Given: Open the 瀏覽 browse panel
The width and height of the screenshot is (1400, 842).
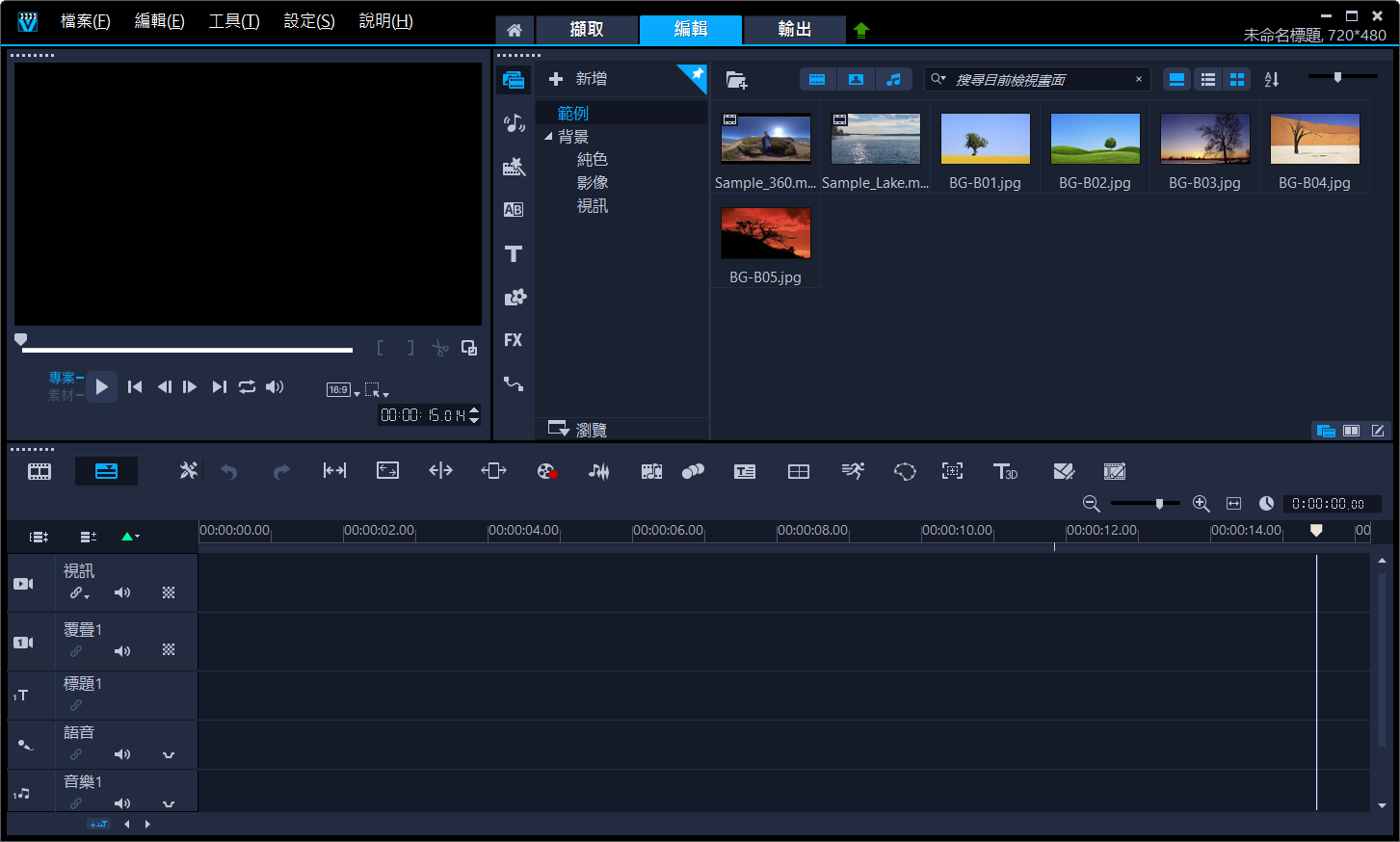Looking at the screenshot, I should (577, 429).
